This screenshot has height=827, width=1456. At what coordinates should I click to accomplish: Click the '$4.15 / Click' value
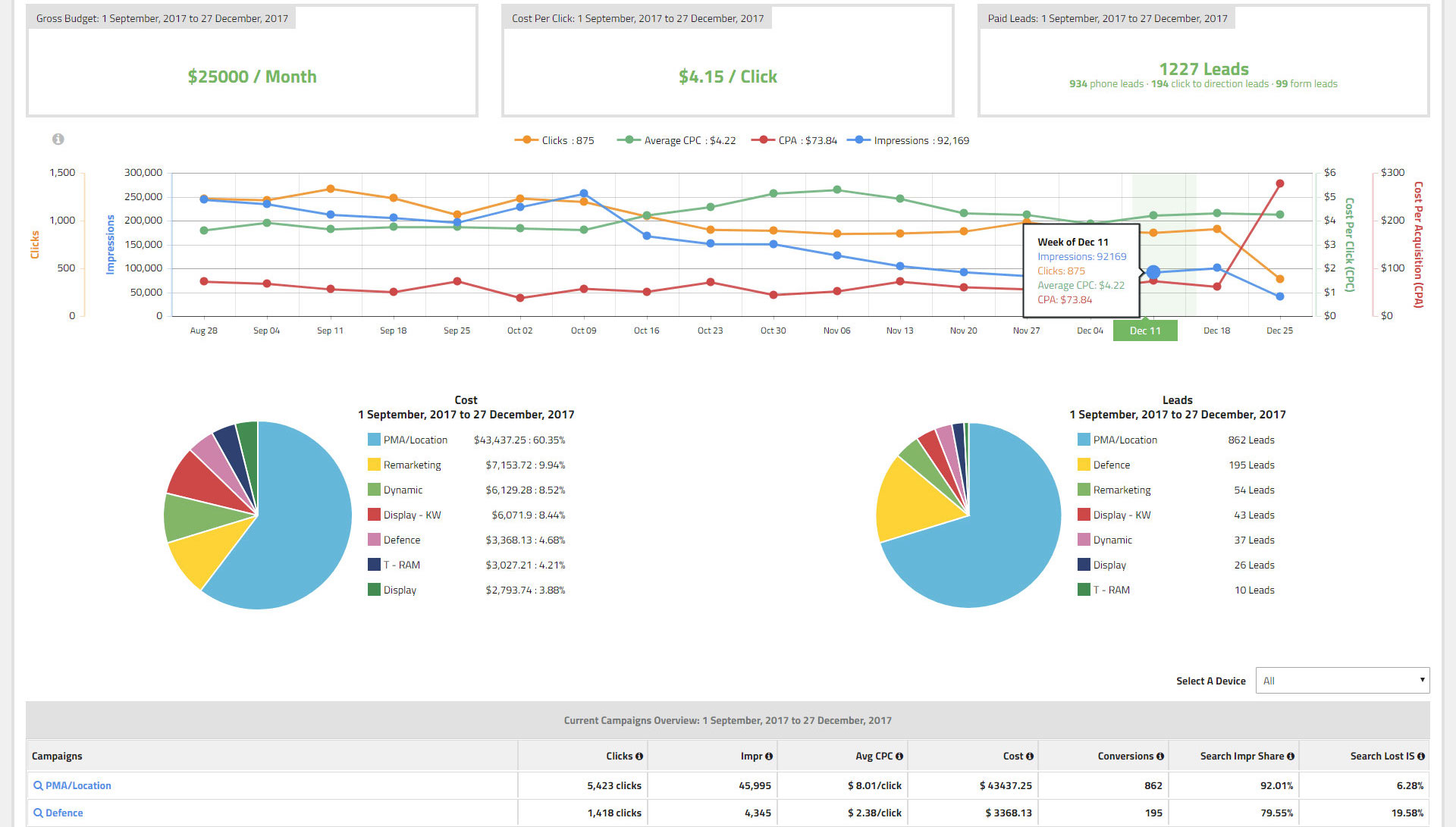click(x=728, y=77)
